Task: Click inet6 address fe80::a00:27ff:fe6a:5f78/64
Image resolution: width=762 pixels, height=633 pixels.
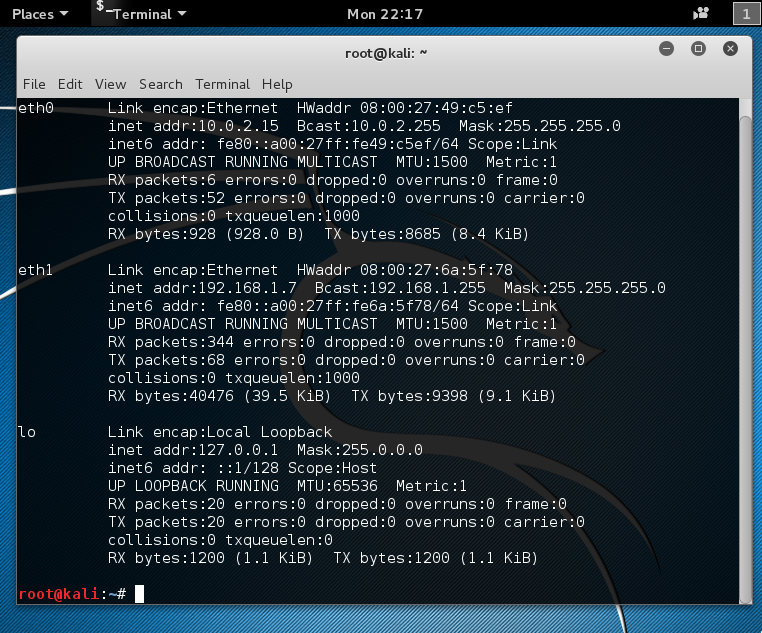Action: coord(337,306)
